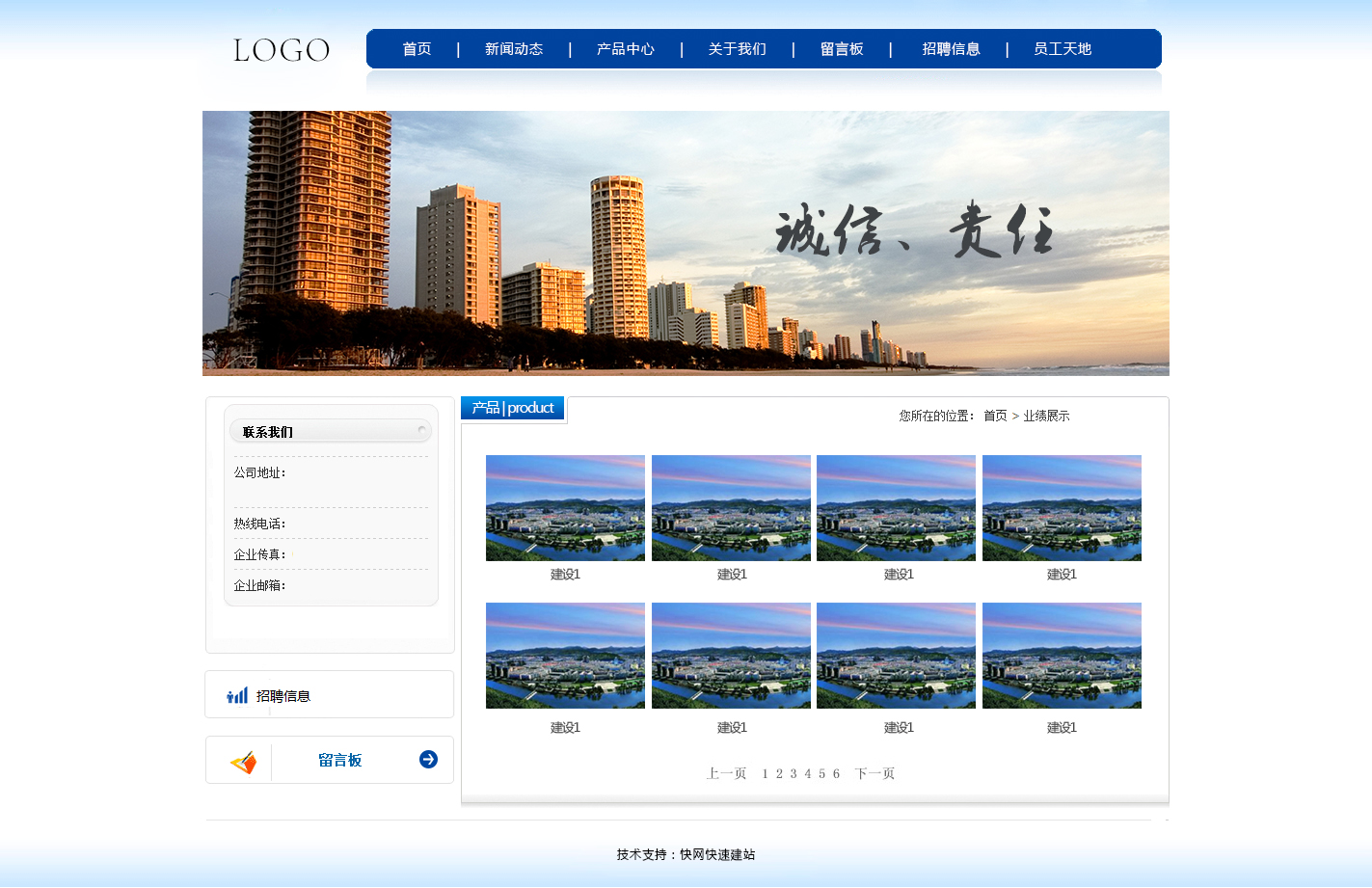Click the LOGO image in header
This screenshot has height=888, width=1372.
tap(281, 50)
